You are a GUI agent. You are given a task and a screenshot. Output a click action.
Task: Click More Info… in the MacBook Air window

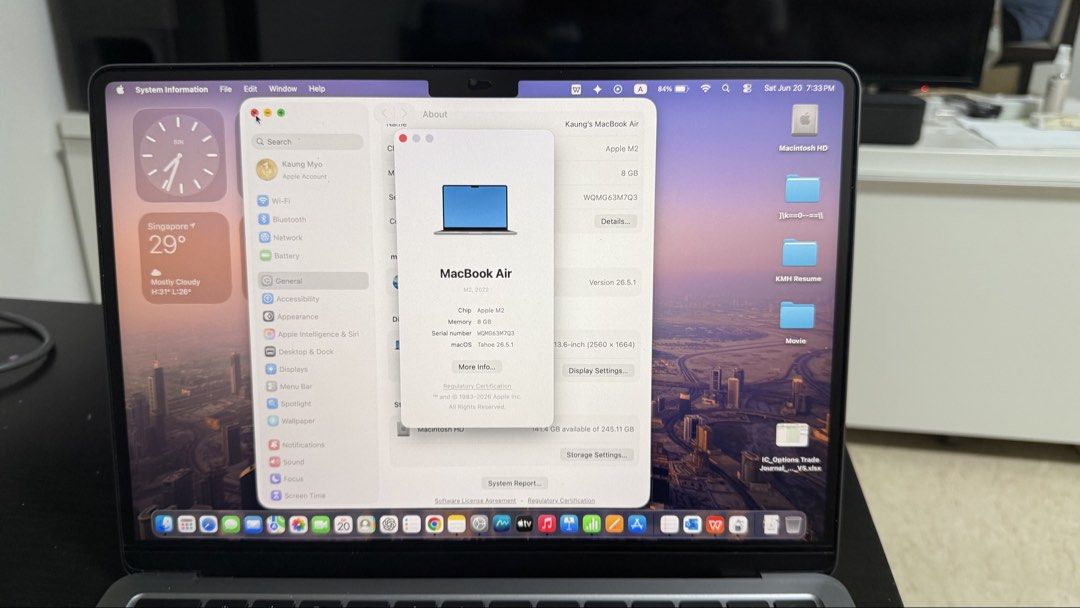(x=477, y=367)
